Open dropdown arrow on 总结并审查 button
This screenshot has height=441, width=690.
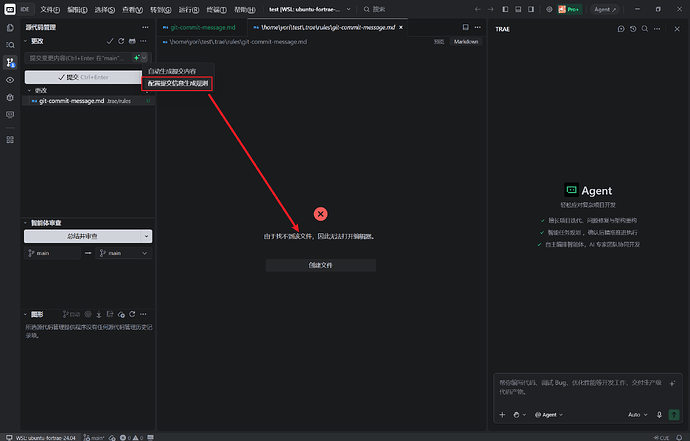tap(147, 236)
